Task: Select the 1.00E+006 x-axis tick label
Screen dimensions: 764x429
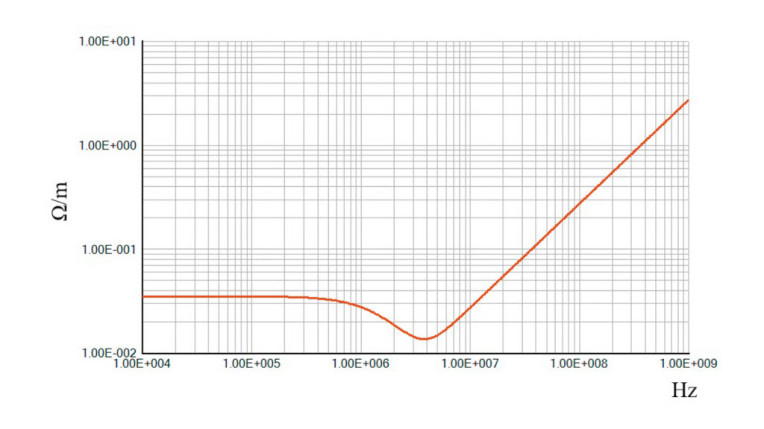Action: 362,365
